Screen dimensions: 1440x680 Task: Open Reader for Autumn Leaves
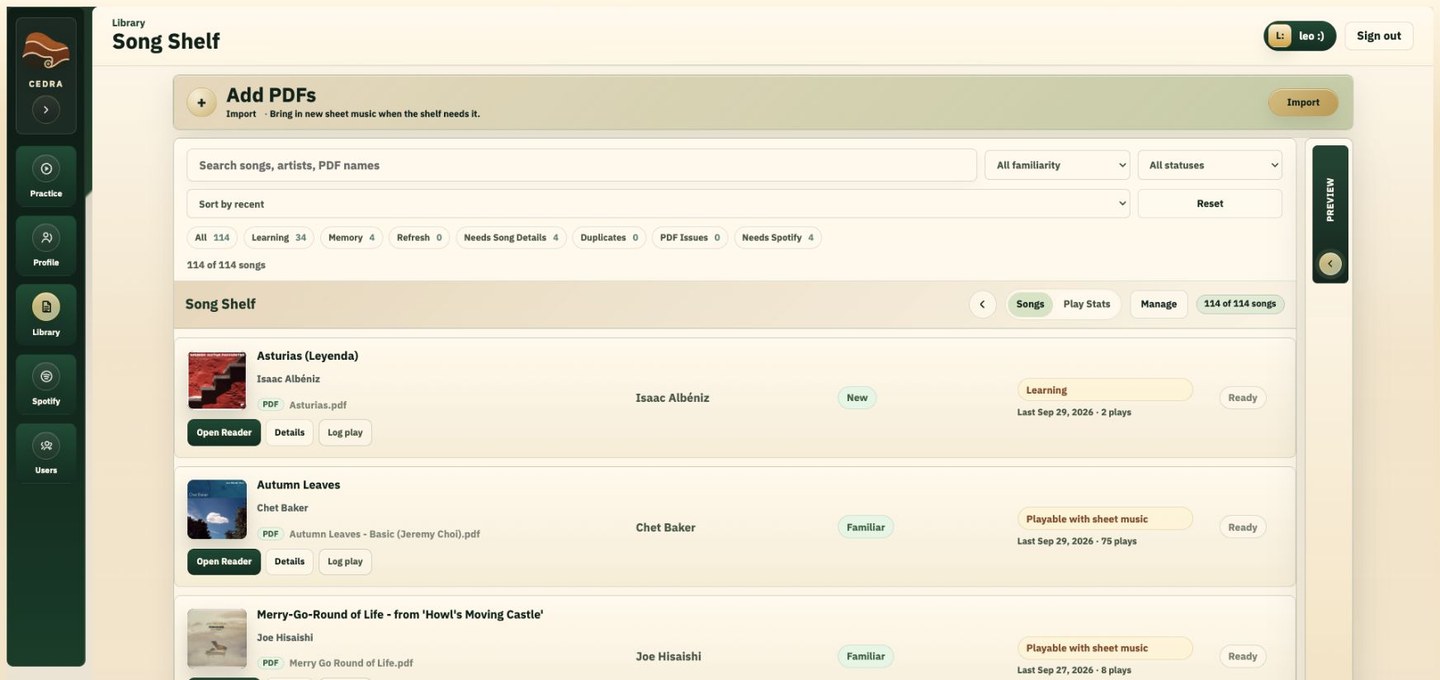[224, 562]
